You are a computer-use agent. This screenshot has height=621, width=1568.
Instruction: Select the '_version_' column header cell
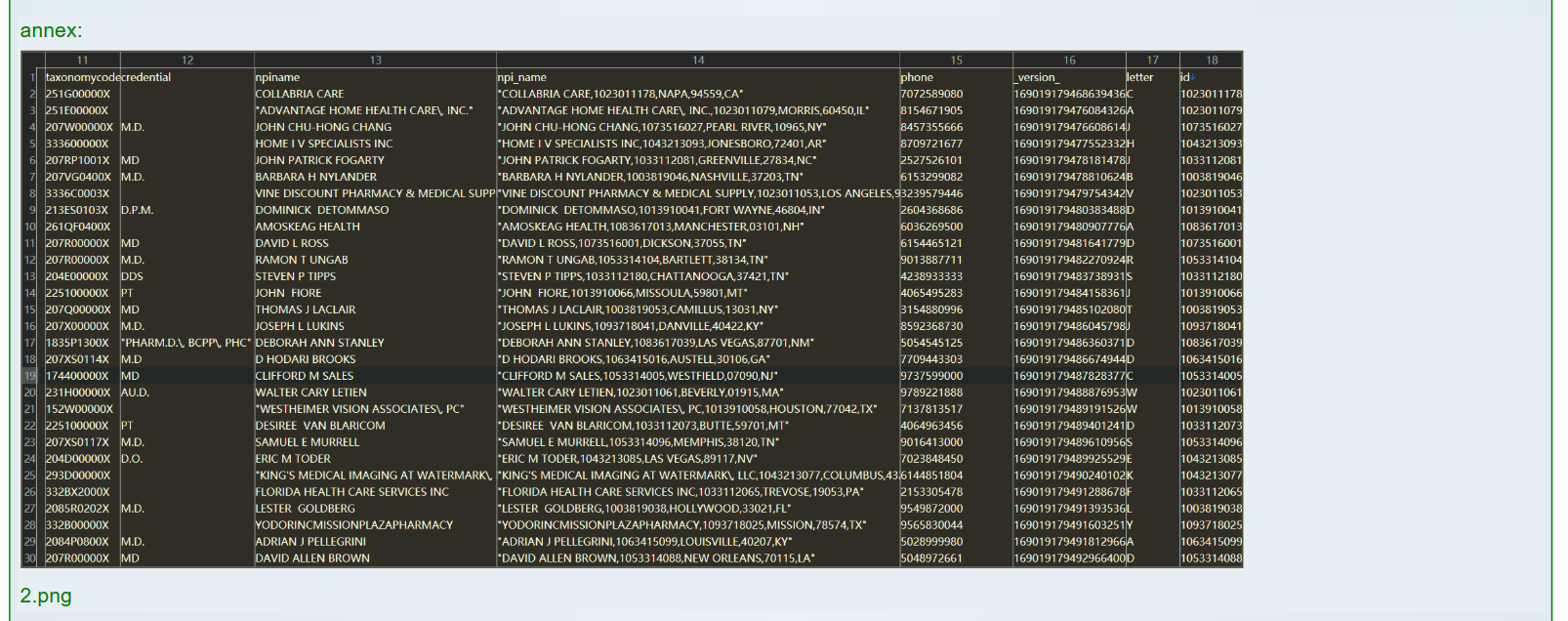tap(1069, 77)
